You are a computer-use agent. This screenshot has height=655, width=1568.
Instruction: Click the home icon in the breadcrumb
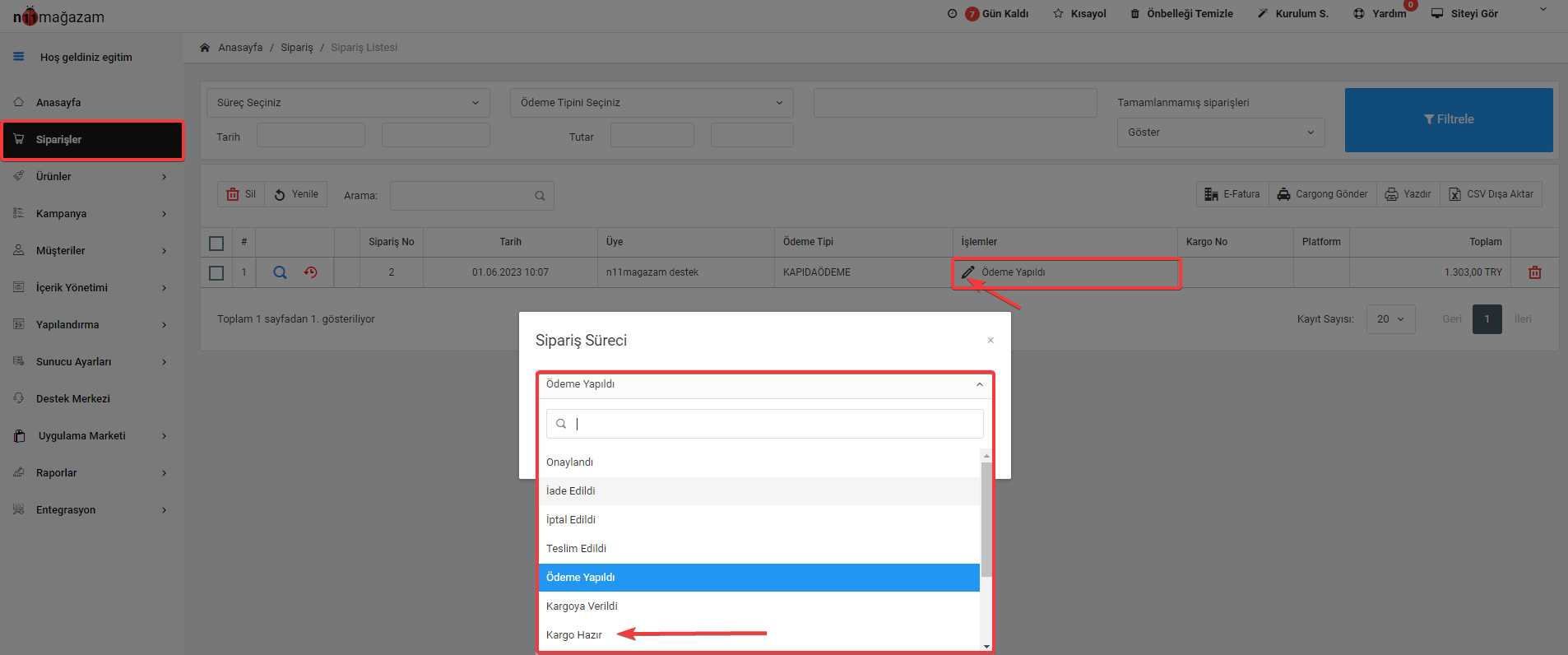pos(205,48)
